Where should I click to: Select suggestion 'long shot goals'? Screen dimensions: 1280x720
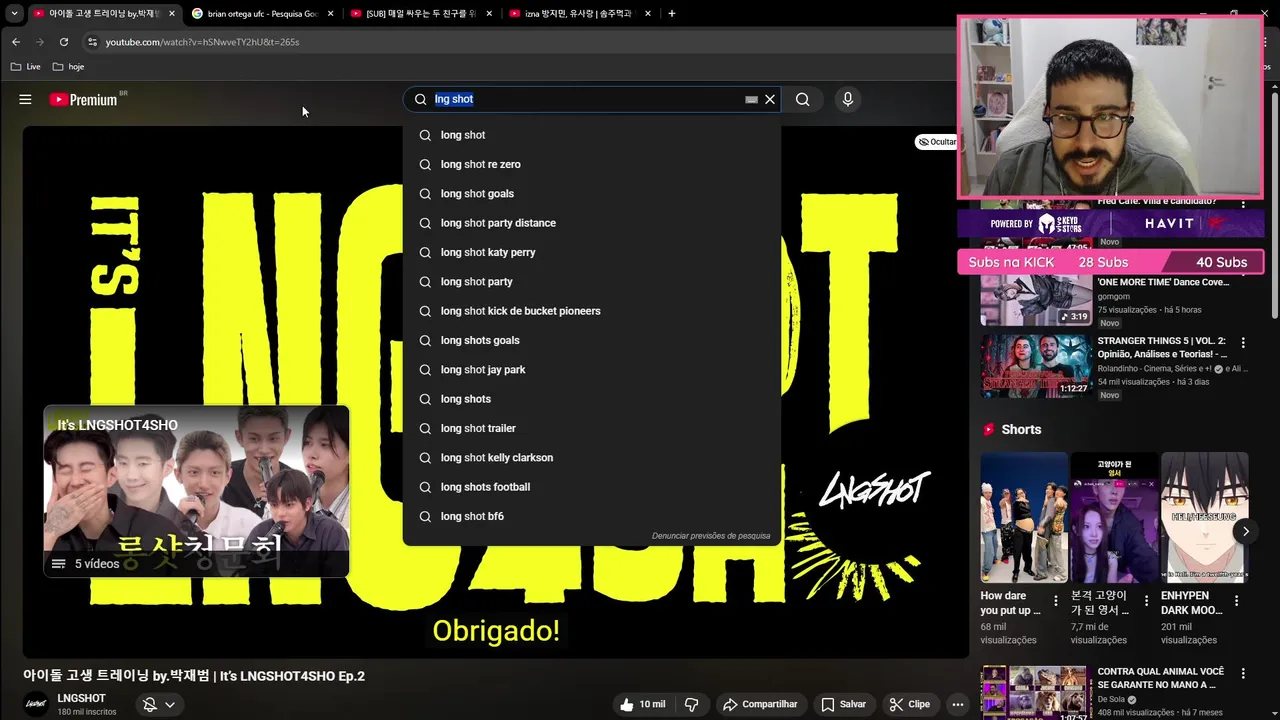click(x=592, y=193)
